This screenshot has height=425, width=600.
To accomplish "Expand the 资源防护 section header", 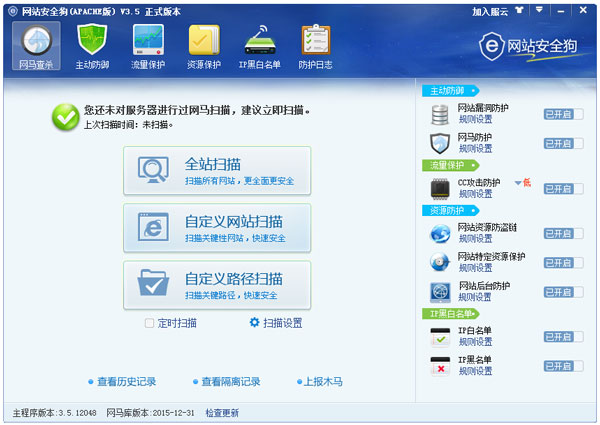I will tap(450, 210).
